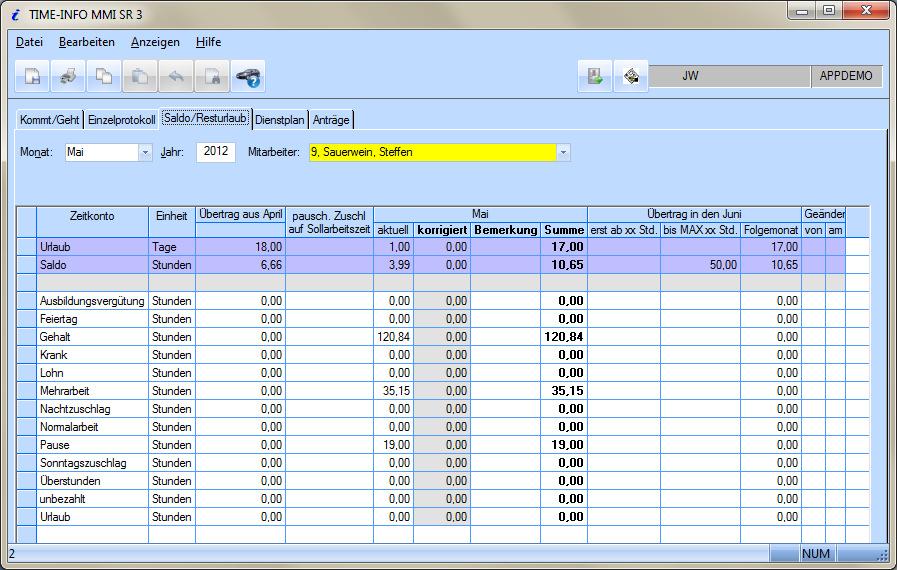Click the TIME-INFO title bar app icon
The height and width of the screenshot is (570, 897).
point(16,15)
